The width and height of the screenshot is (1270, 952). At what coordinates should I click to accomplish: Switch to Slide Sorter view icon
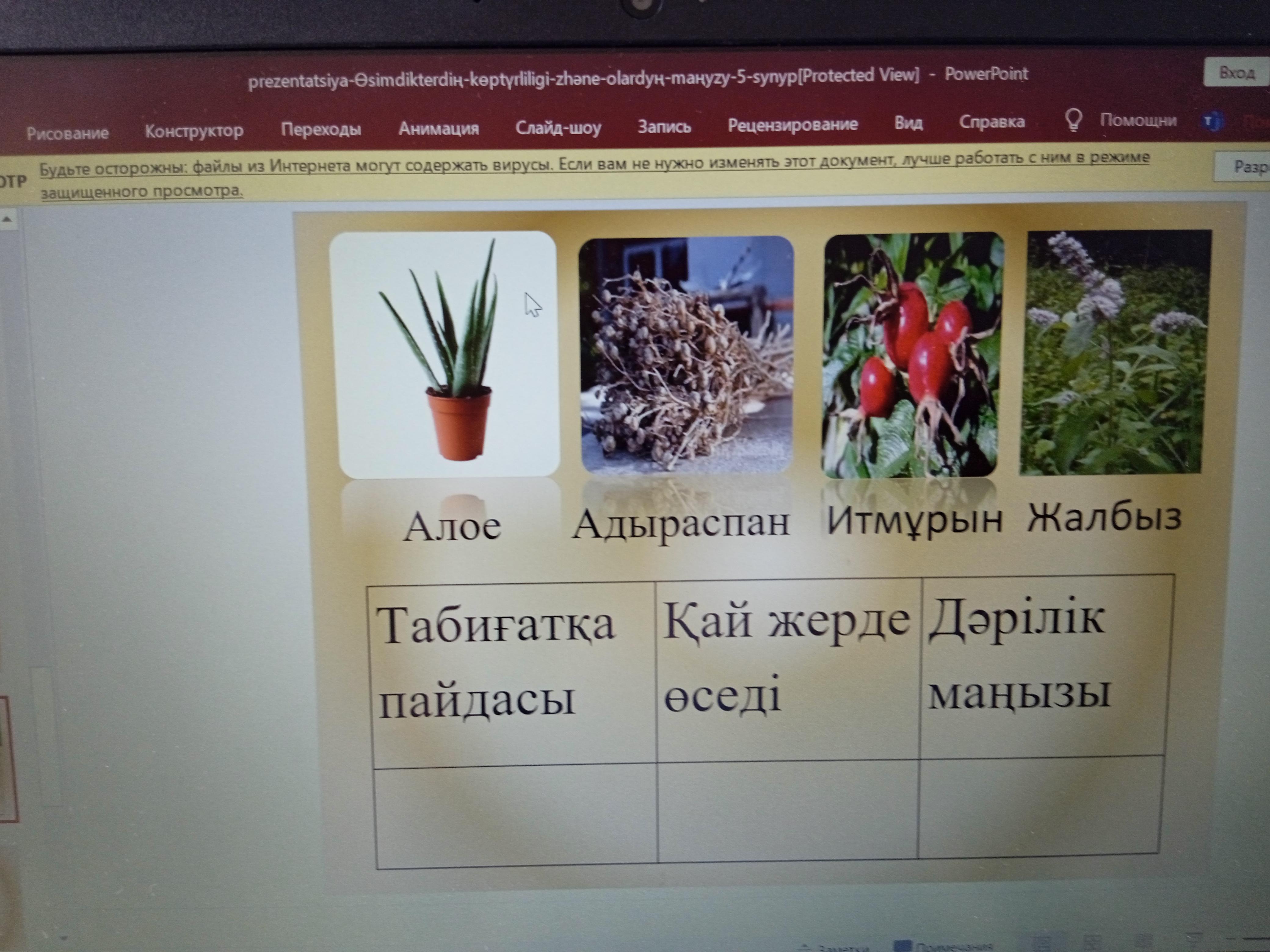1093,943
